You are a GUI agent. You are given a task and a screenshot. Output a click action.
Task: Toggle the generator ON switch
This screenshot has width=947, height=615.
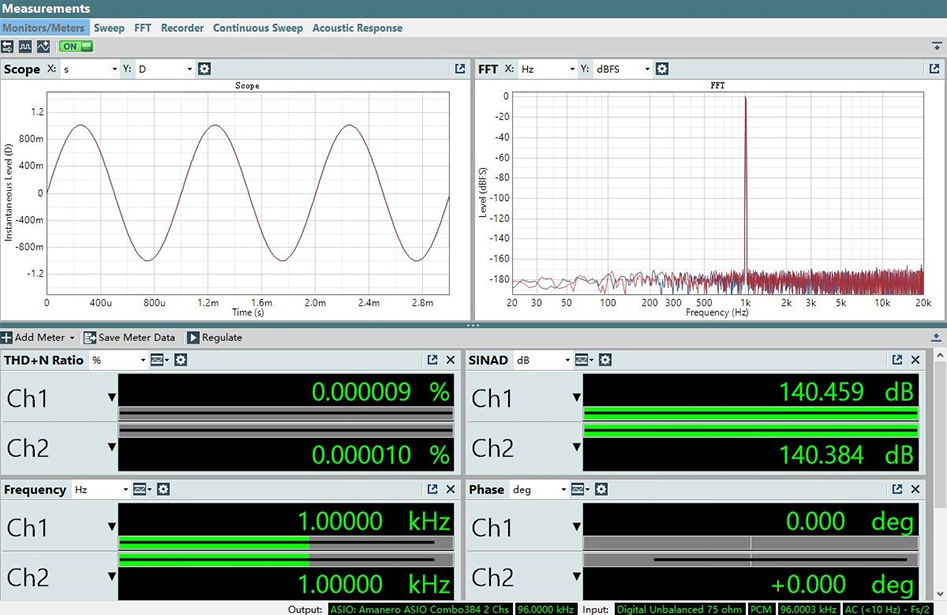(x=76, y=46)
